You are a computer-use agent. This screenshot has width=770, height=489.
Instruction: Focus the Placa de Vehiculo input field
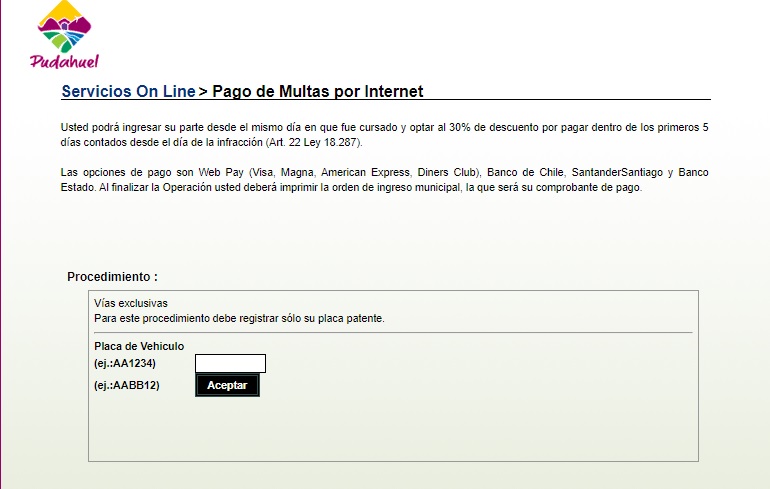point(230,363)
